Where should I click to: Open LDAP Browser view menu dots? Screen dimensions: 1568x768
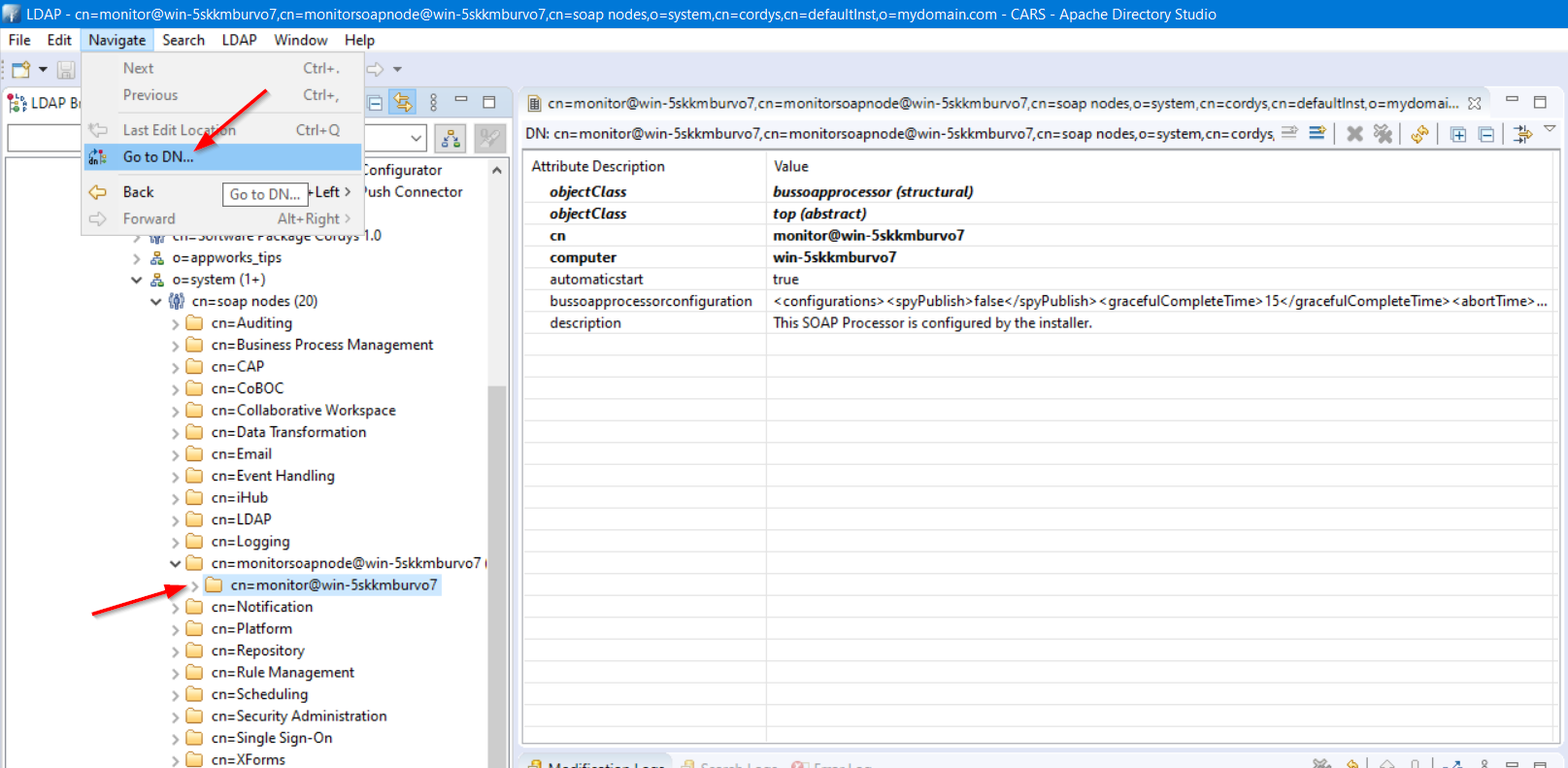click(x=433, y=102)
